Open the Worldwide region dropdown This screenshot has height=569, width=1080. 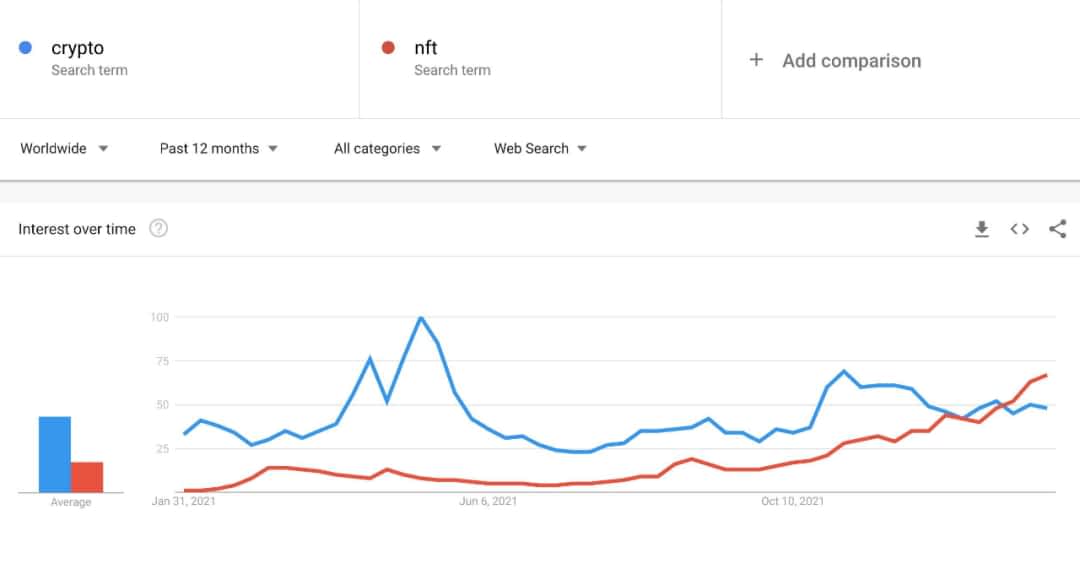point(64,148)
